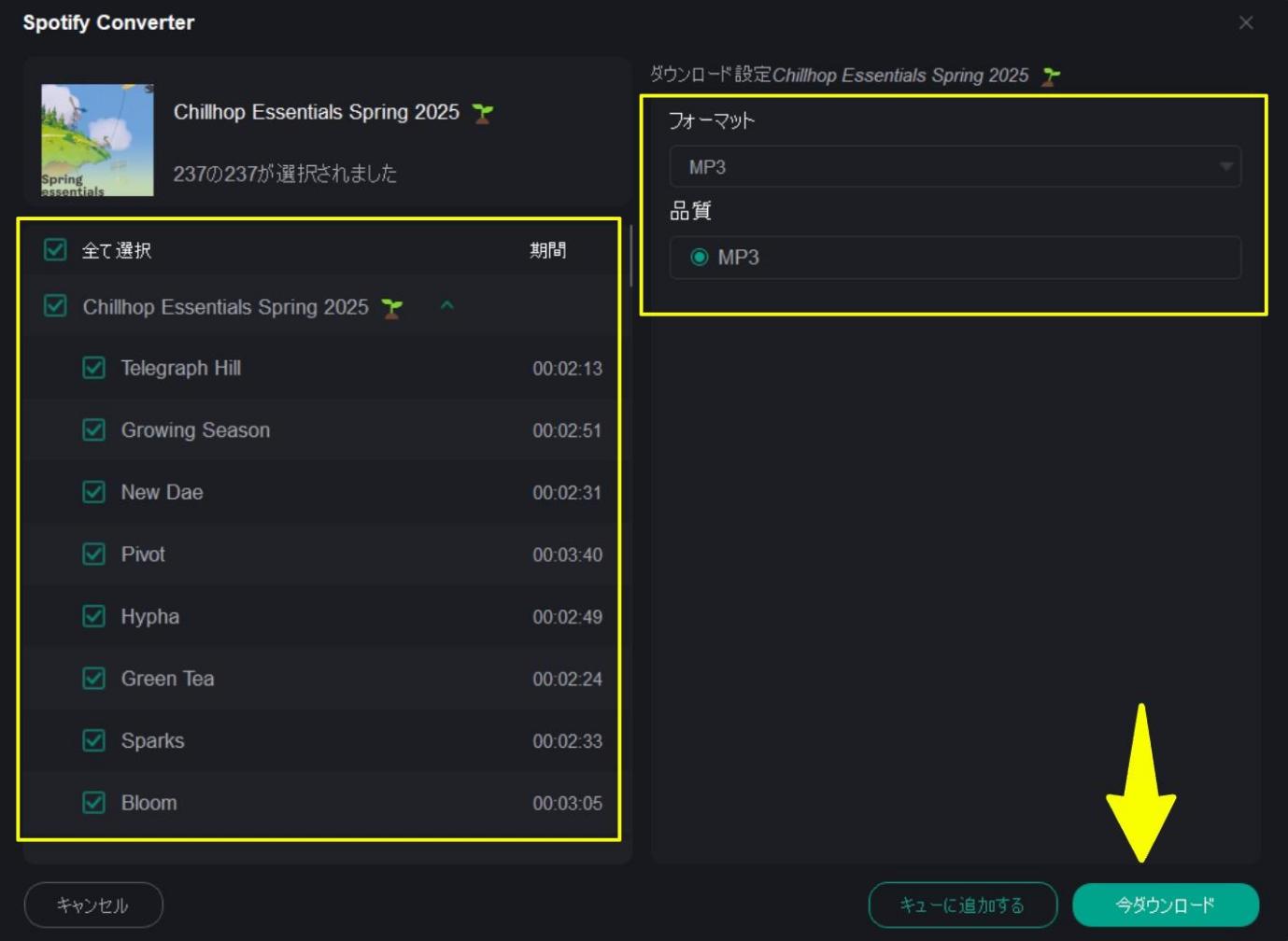
Task: Uncheck the 全て選択 checkbox
Action: pyautogui.click(x=55, y=249)
